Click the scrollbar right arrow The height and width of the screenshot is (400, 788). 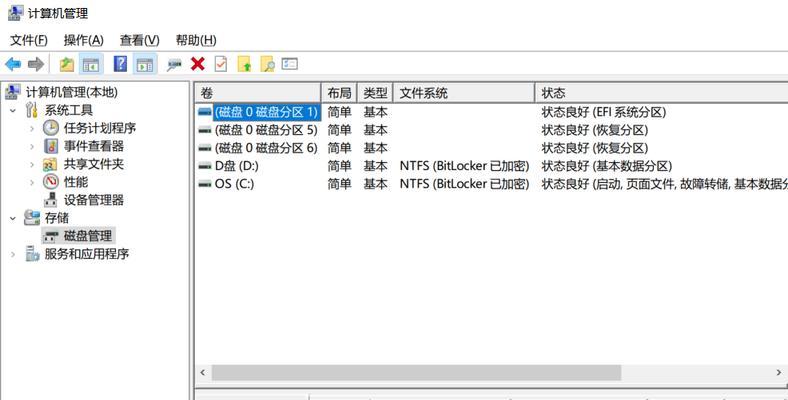point(779,373)
